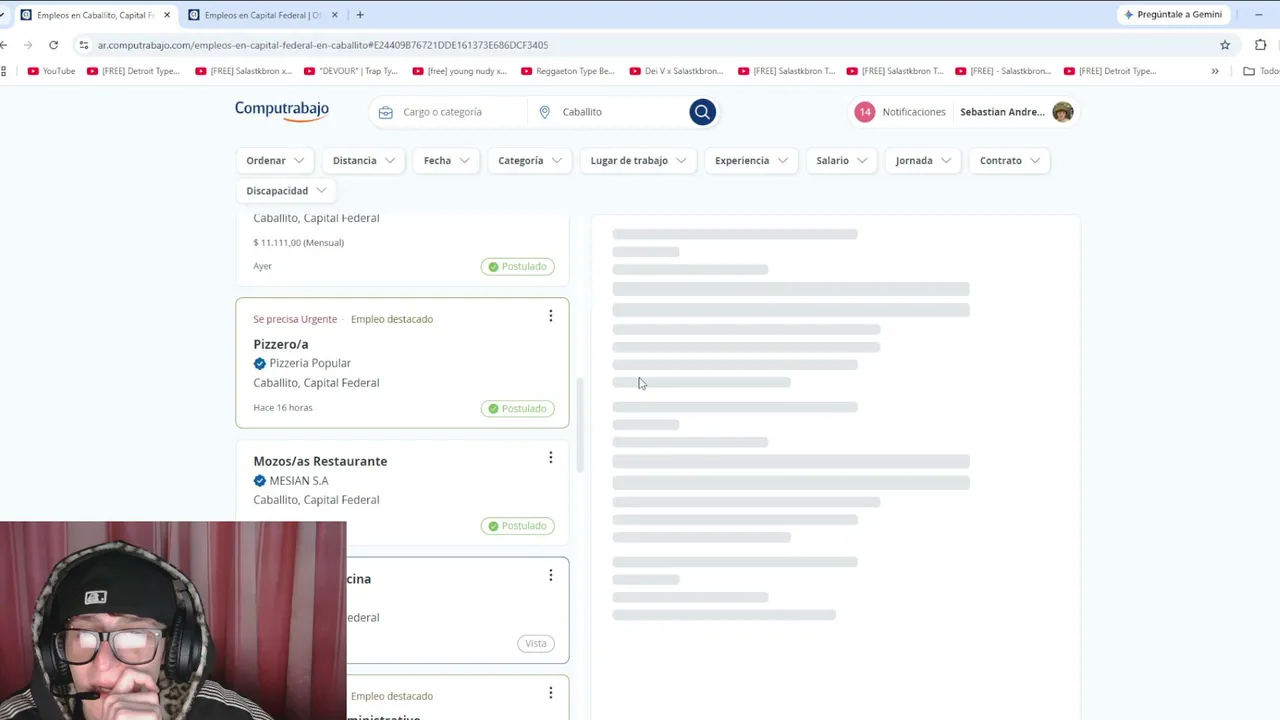Open the Pizzero/a job title

(281, 344)
